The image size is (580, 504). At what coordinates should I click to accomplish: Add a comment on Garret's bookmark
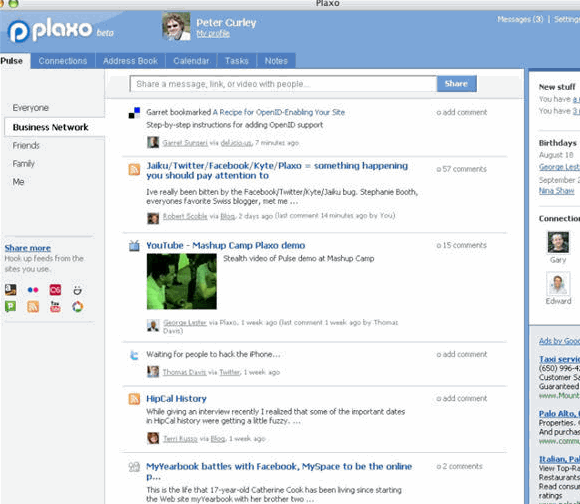(x=462, y=112)
